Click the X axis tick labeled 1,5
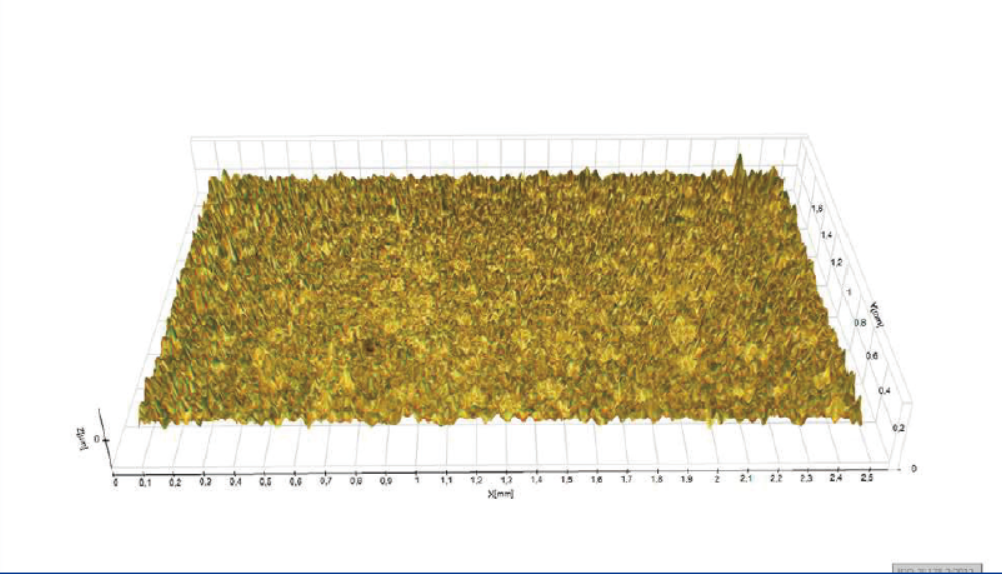Viewport: 1002px width, 574px height. 566,481
